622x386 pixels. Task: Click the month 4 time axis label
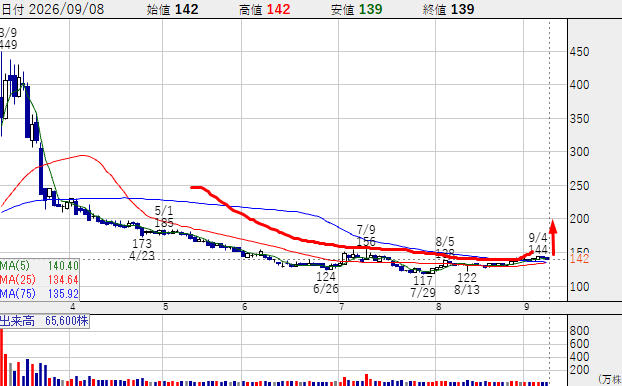pyautogui.click(x=73, y=307)
